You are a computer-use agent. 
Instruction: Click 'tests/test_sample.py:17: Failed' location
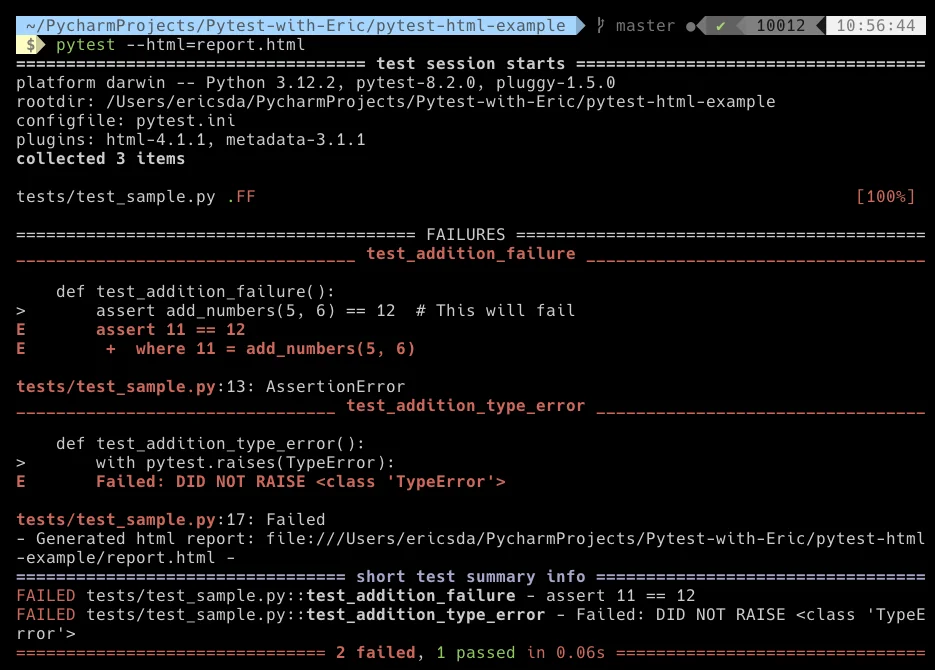pos(171,520)
